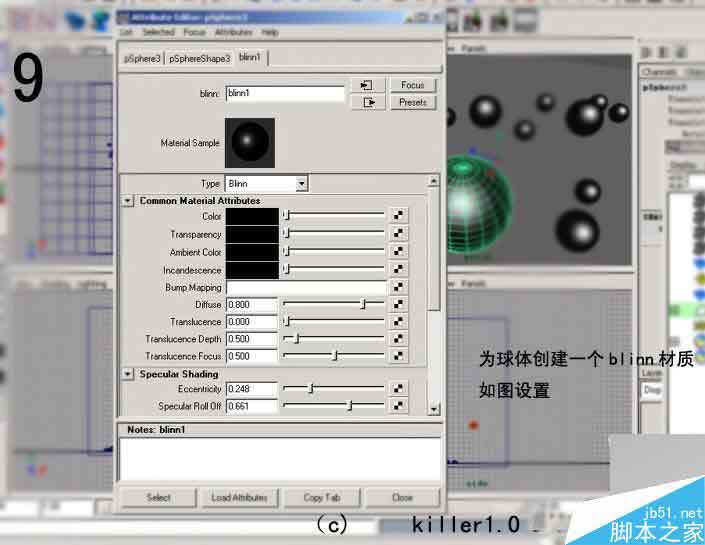
Task: Open texture map button for Eccentricity
Action: (398, 389)
